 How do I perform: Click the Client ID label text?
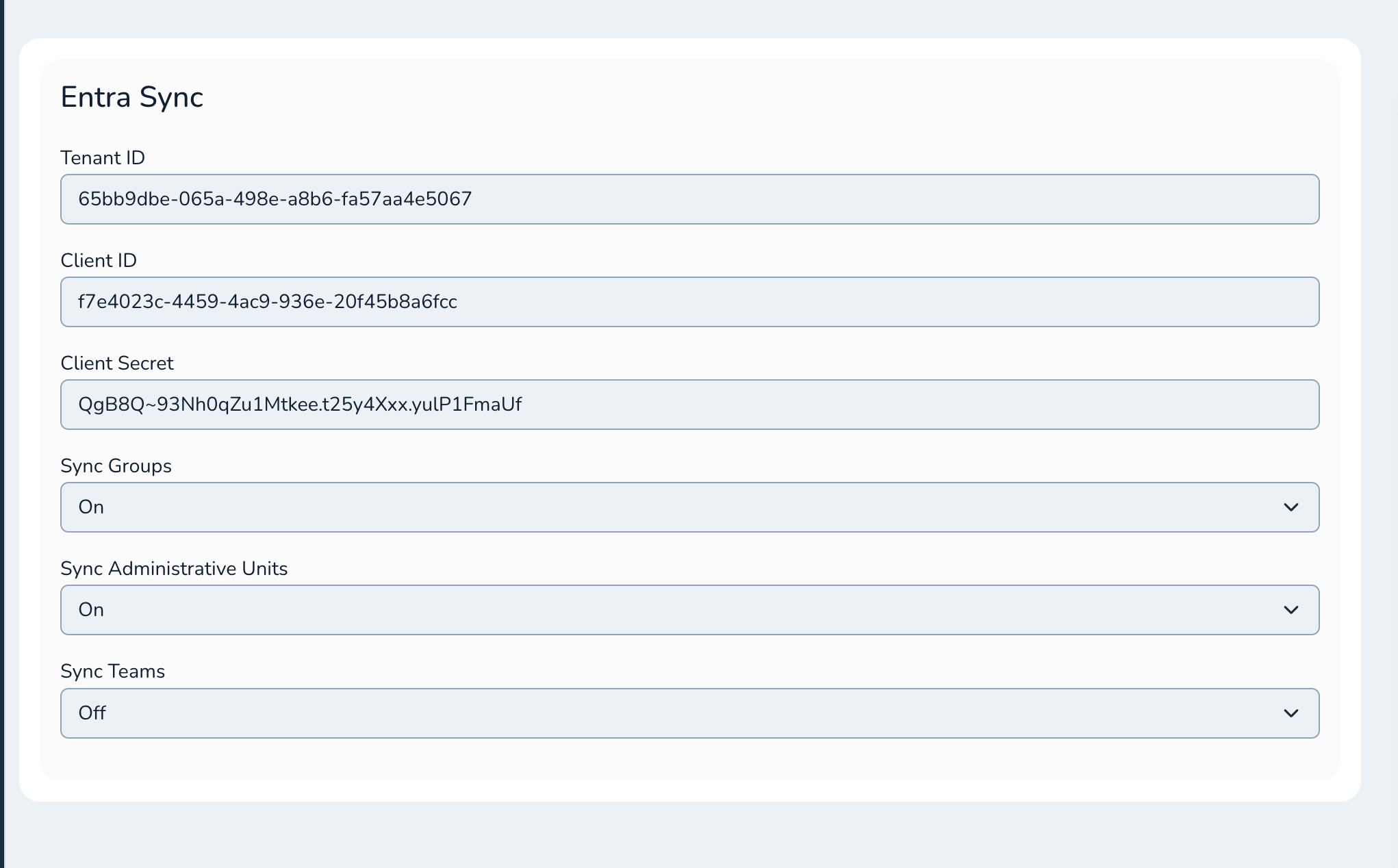point(99,261)
